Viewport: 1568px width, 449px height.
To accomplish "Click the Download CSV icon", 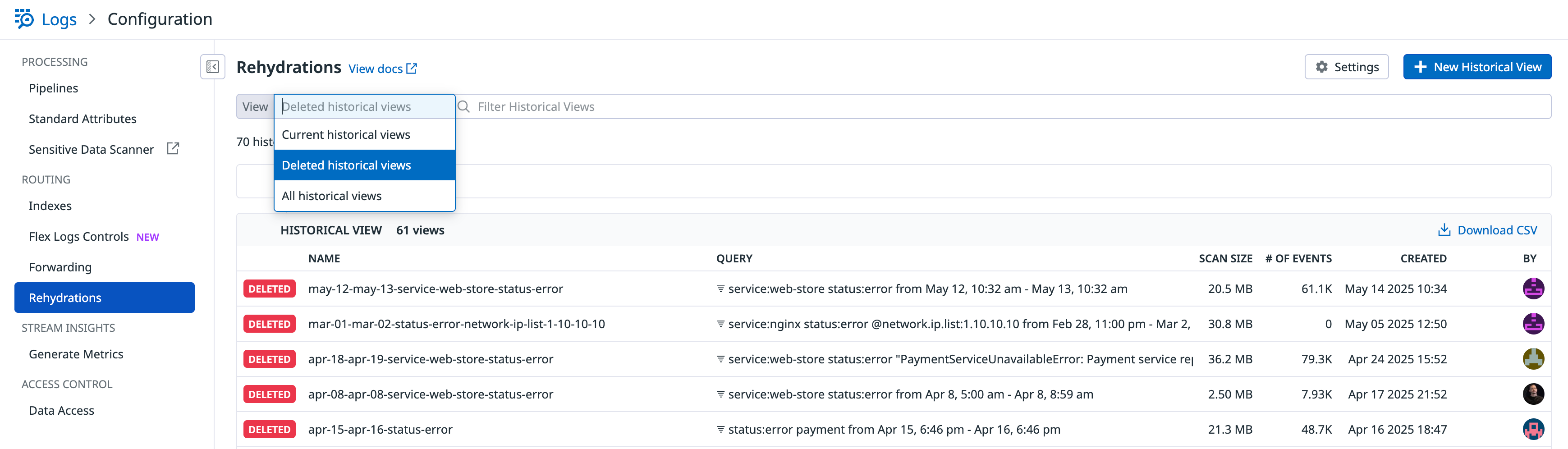I will (1443, 230).
